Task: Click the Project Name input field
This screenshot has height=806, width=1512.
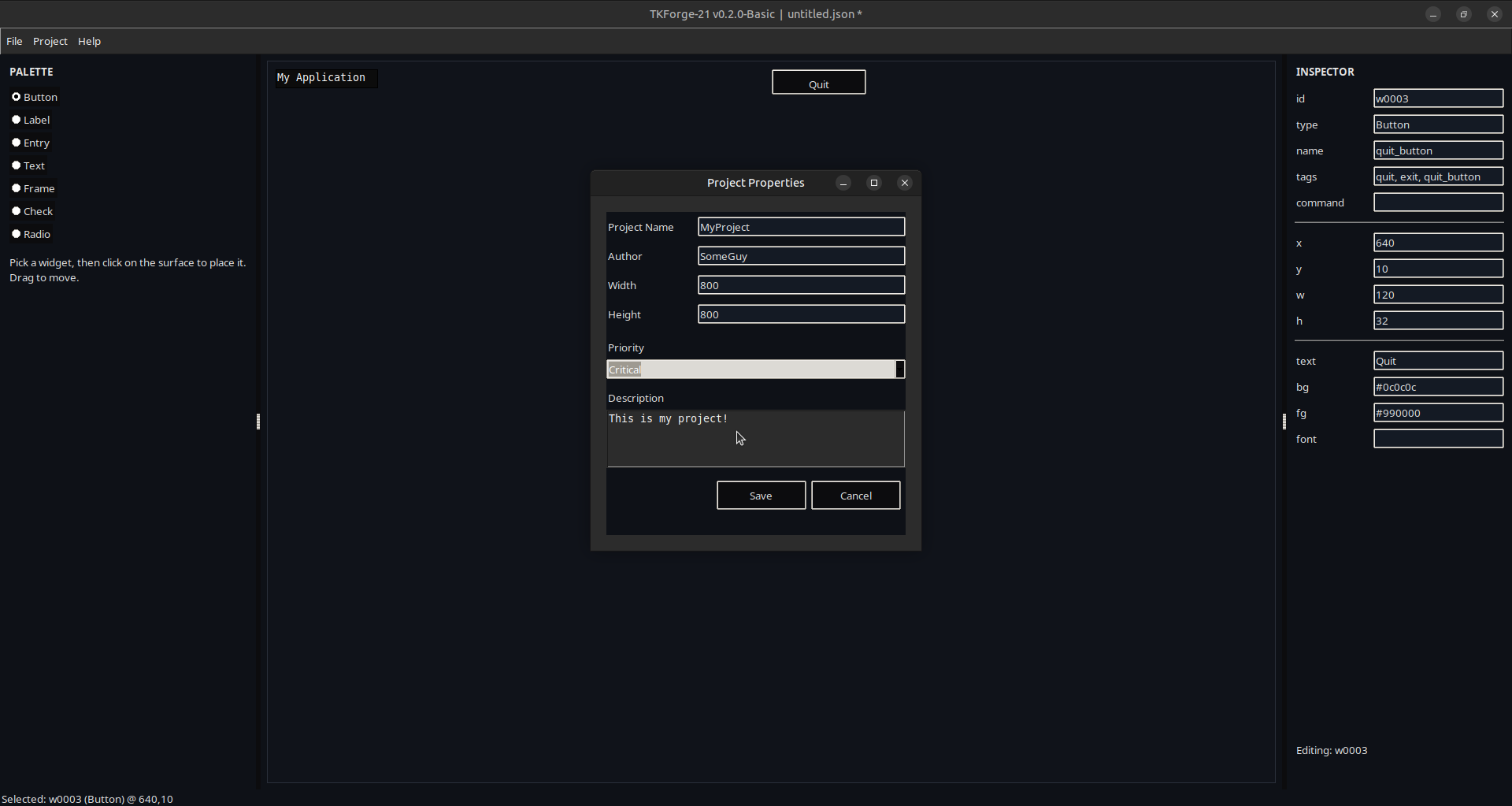Action: [x=800, y=227]
